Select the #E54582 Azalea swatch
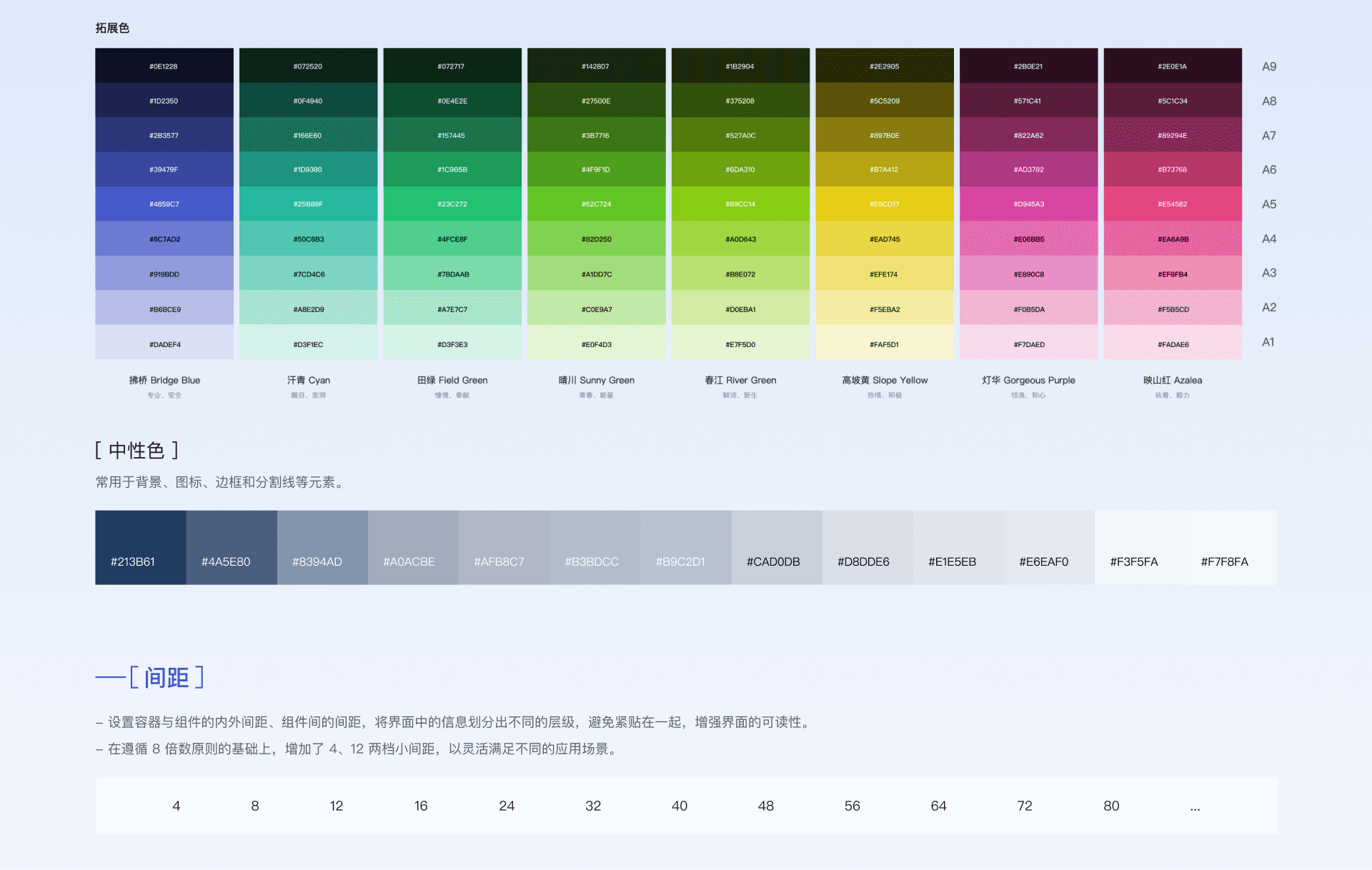 (1173, 204)
